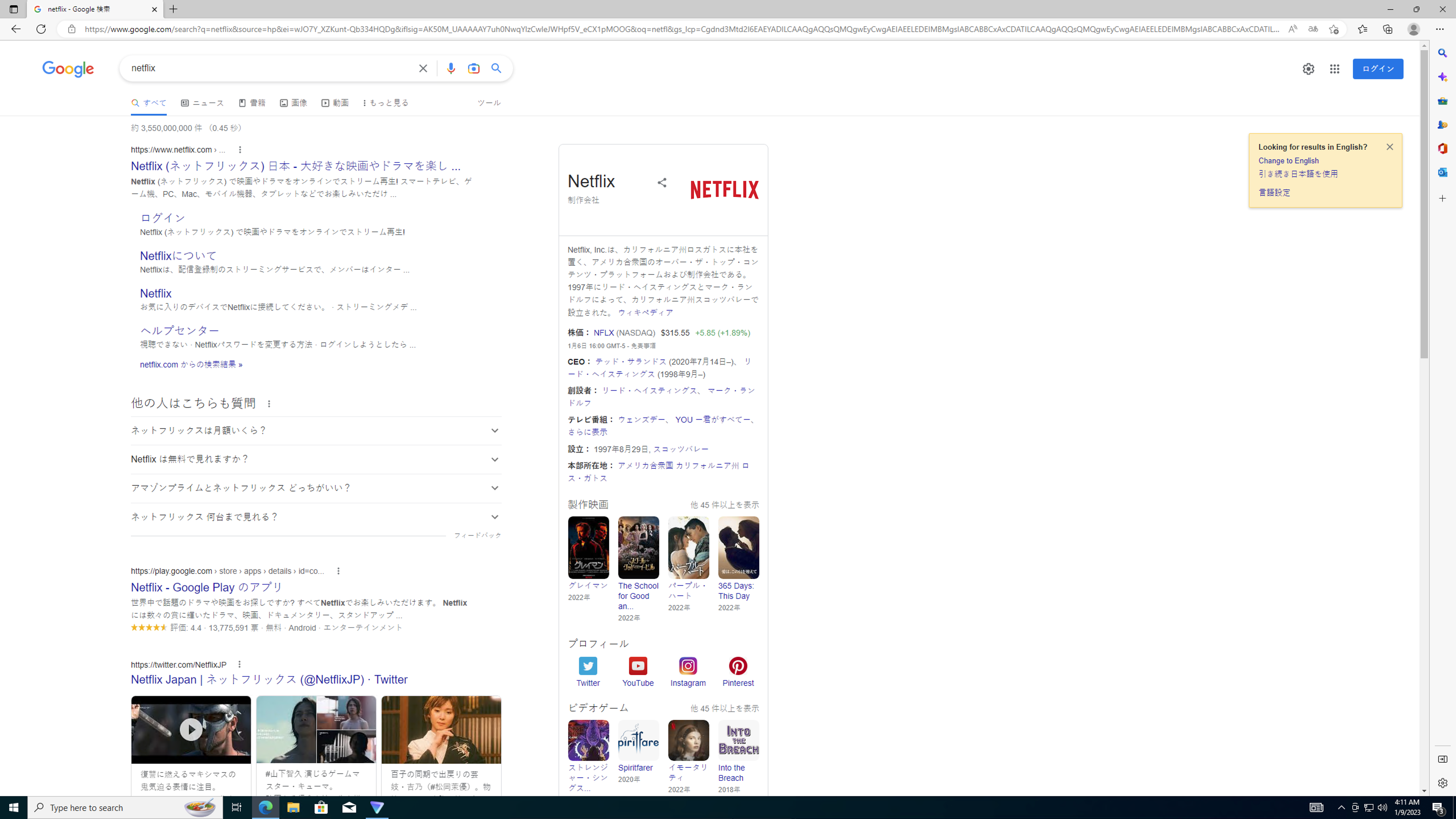Clear the search box text

click(x=423, y=68)
